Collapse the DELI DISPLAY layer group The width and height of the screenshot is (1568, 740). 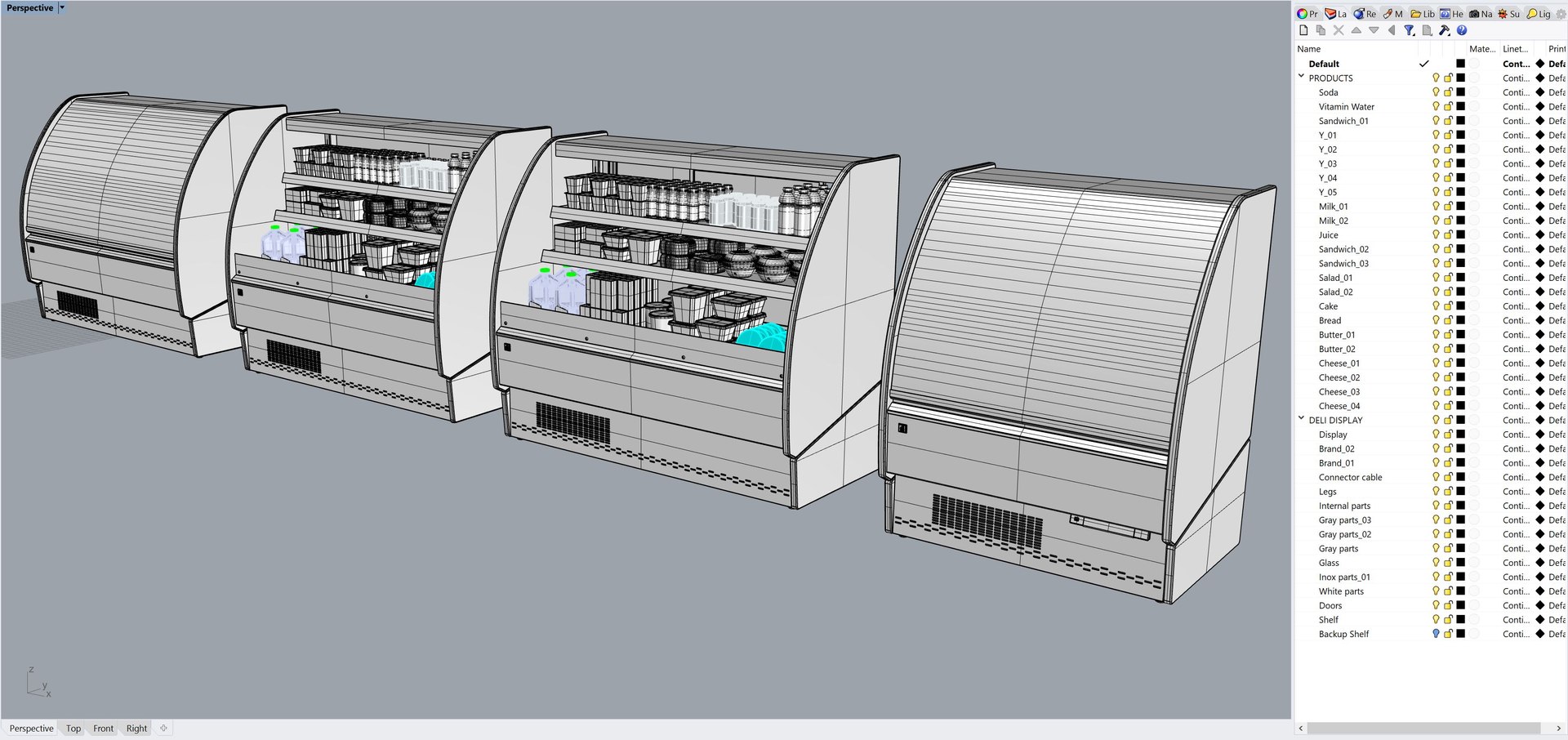pos(1301,419)
